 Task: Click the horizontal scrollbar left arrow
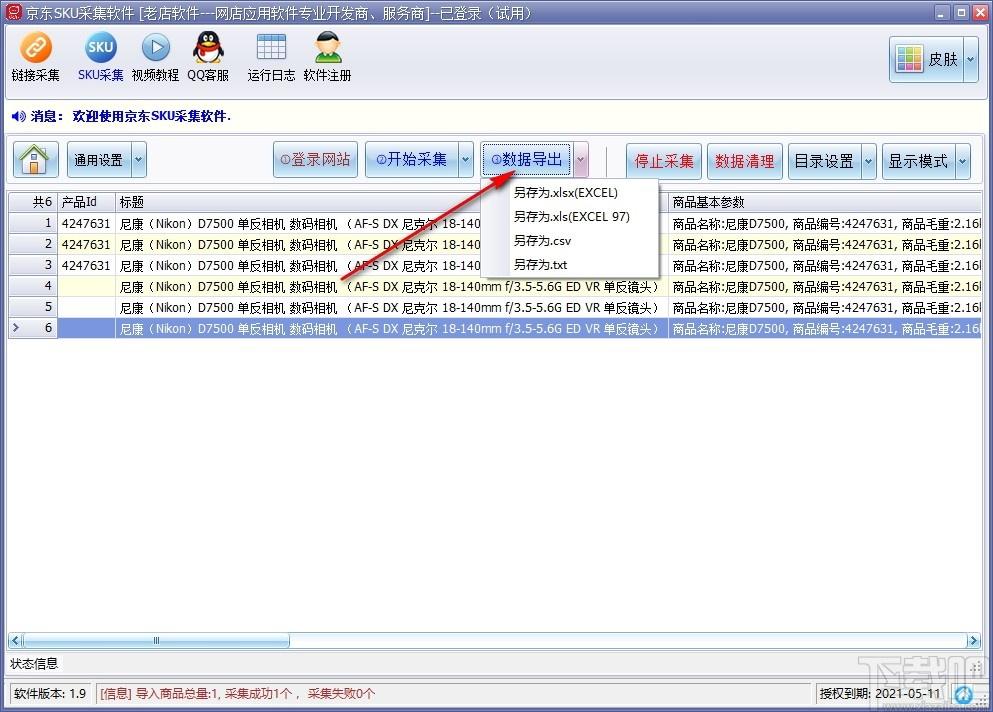click(15, 640)
